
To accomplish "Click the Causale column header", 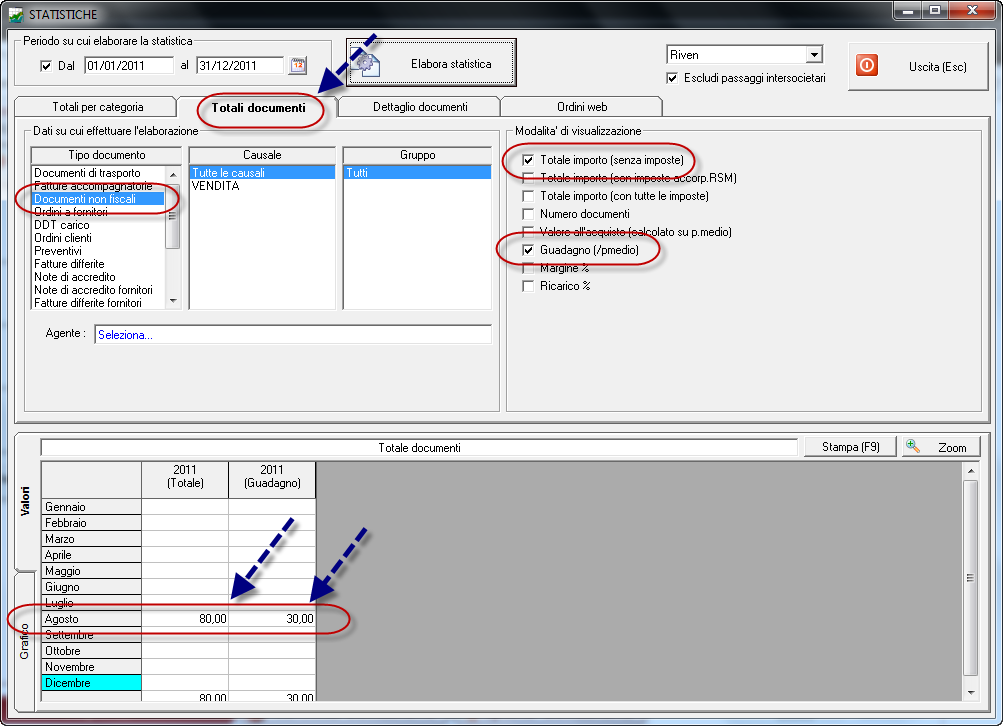I will click(x=262, y=155).
